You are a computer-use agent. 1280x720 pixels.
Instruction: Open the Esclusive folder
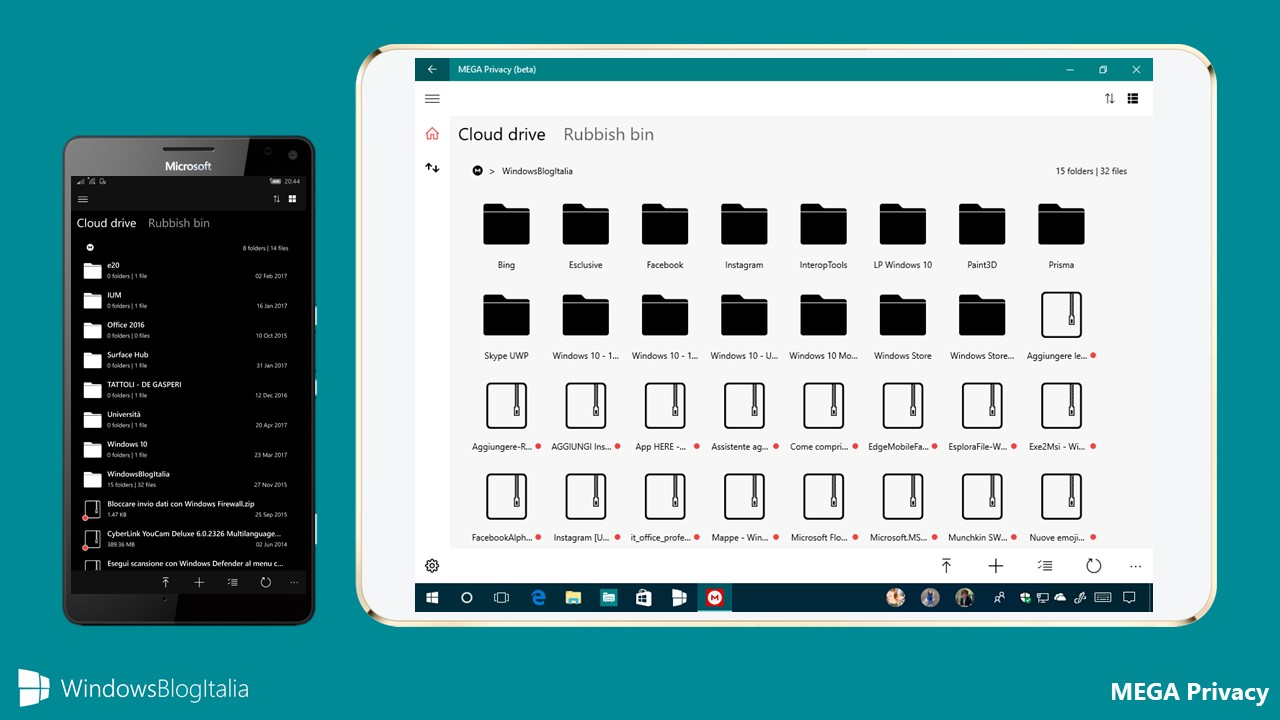click(x=586, y=236)
